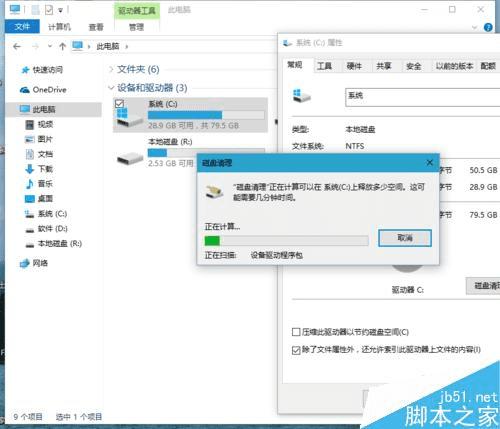Cancel the disk cleanup calculation
This screenshot has width=500, height=429.
[x=405, y=238]
